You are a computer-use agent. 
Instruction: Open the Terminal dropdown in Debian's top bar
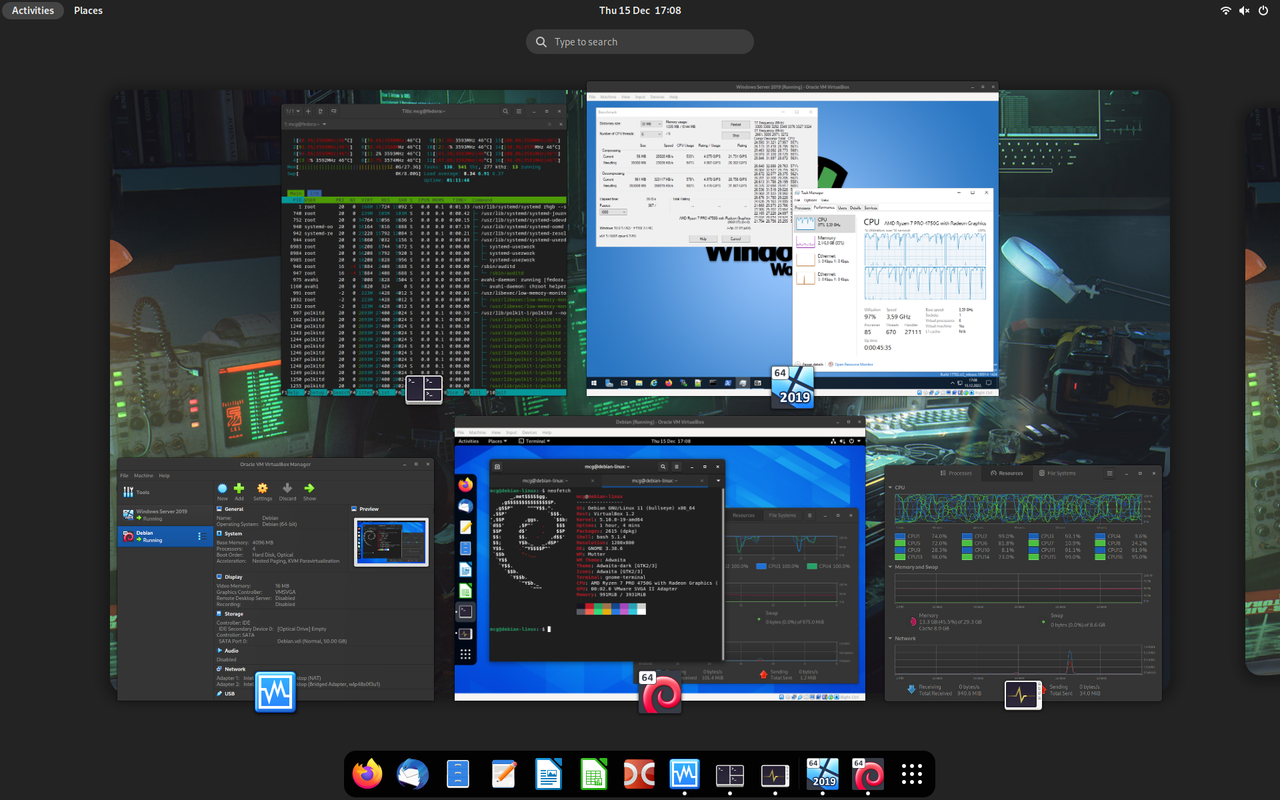536,440
